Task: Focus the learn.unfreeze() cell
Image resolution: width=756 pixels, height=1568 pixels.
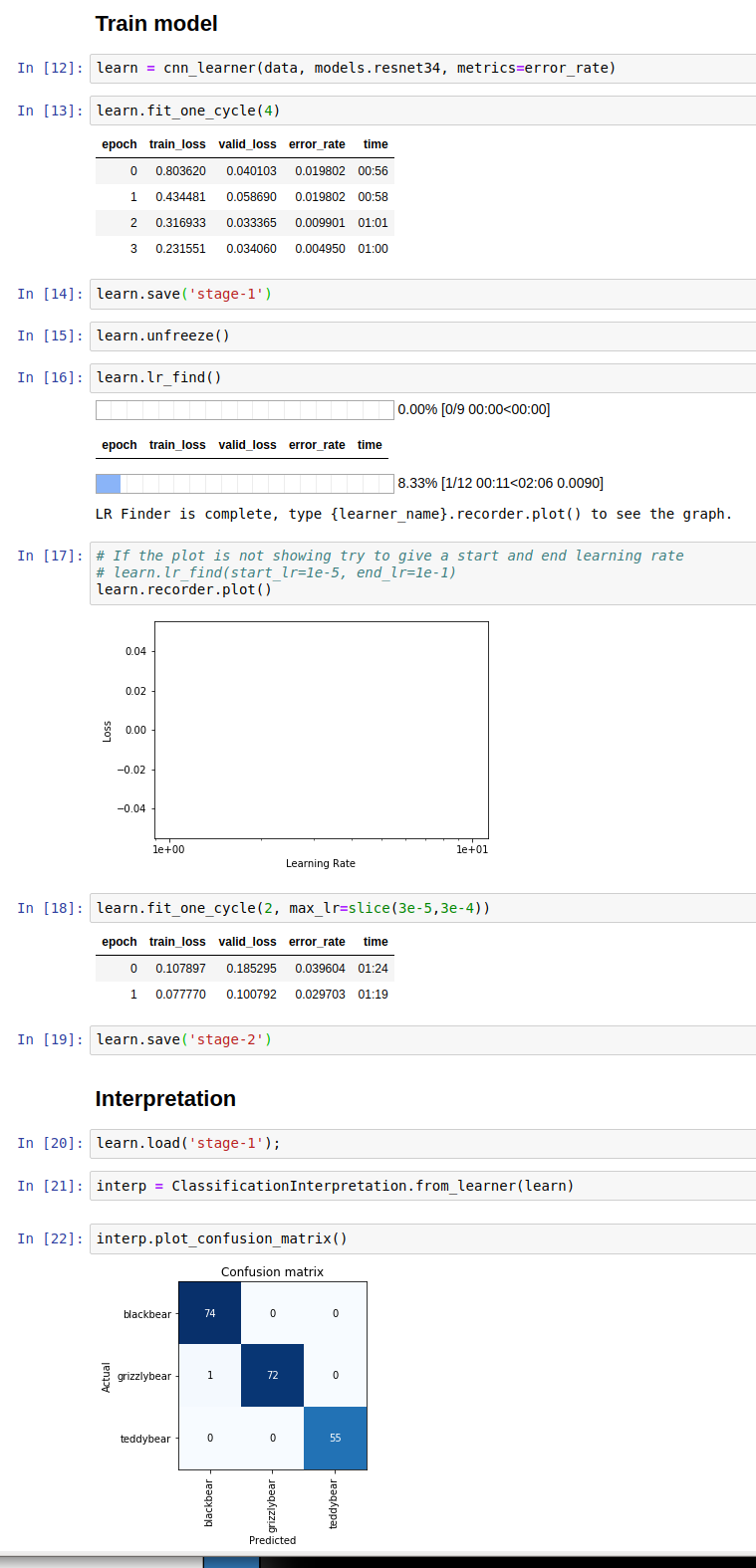Action: tap(422, 336)
